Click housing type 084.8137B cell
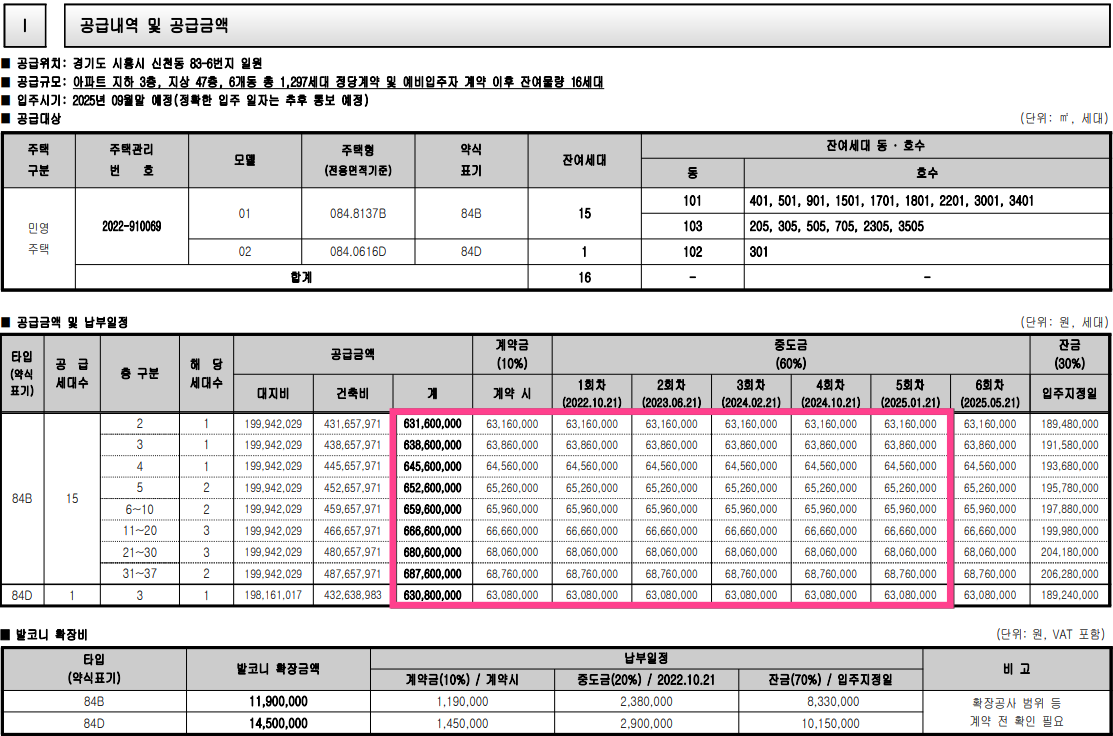 click(358, 214)
